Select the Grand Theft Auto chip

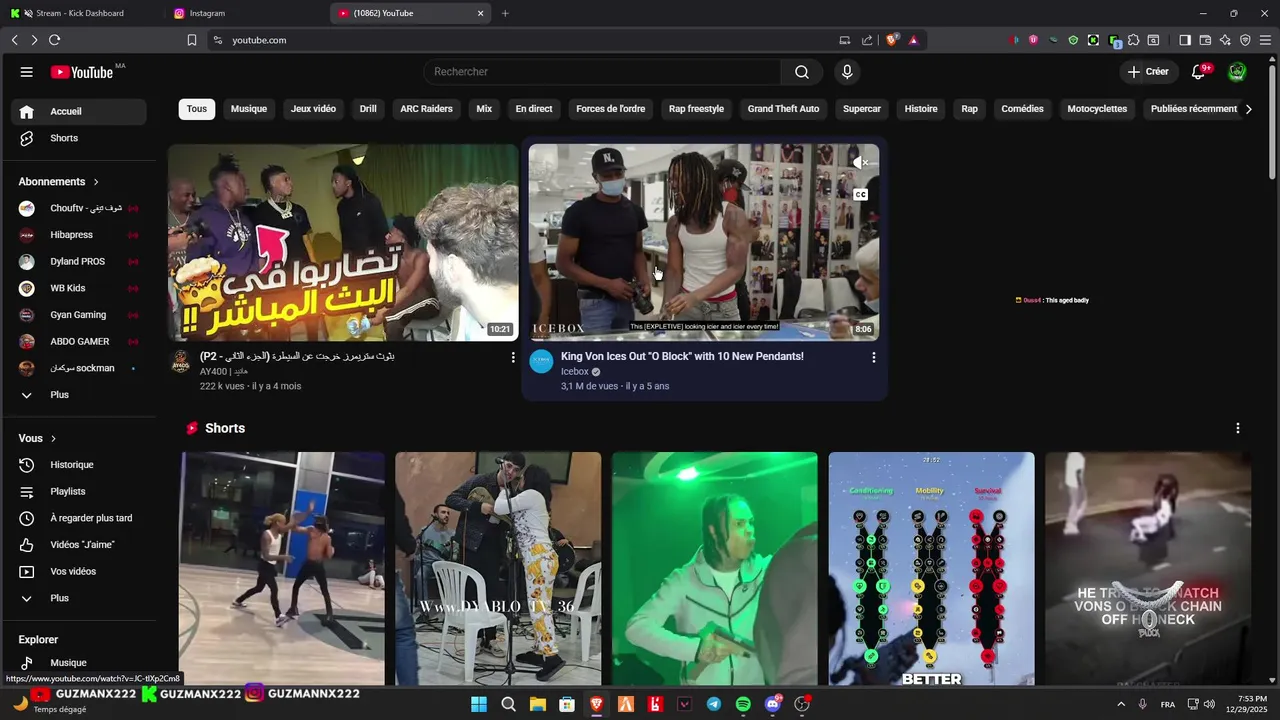(783, 109)
